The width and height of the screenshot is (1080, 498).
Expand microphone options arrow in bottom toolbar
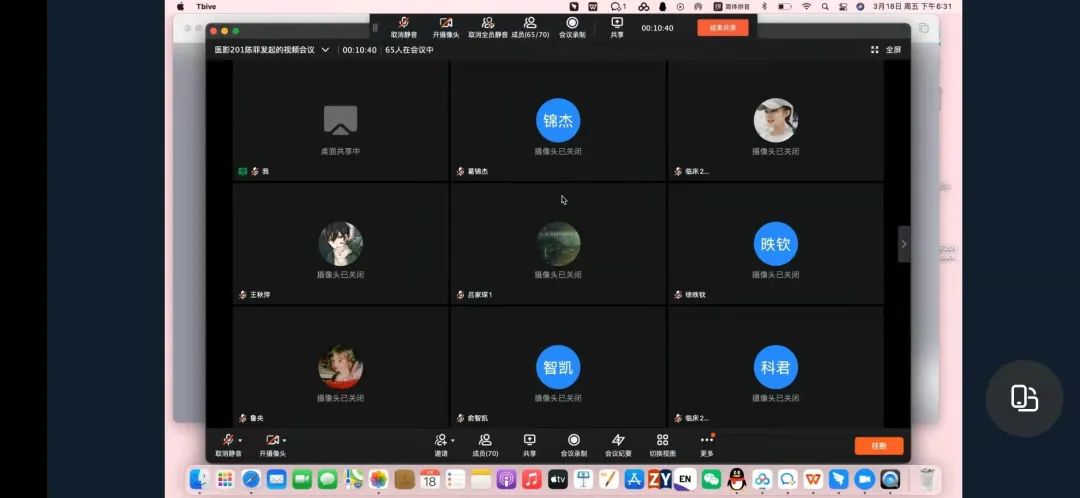click(240, 440)
